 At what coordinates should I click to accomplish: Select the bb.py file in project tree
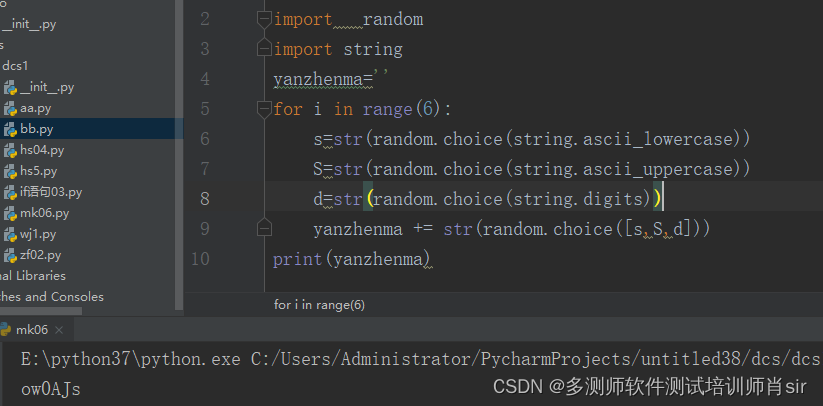click(x=37, y=129)
